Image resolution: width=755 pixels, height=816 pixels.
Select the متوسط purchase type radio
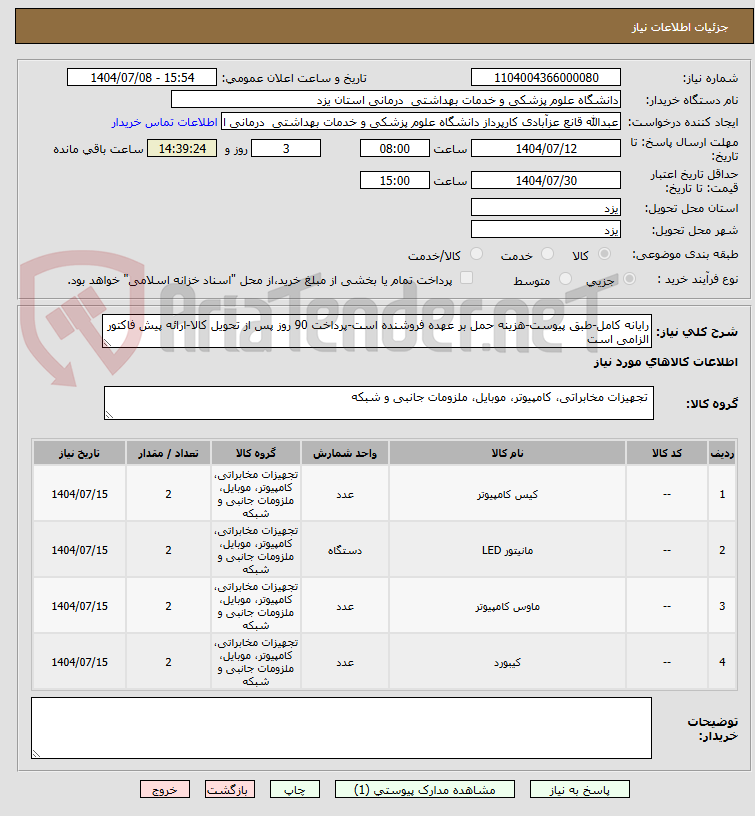point(565,279)
